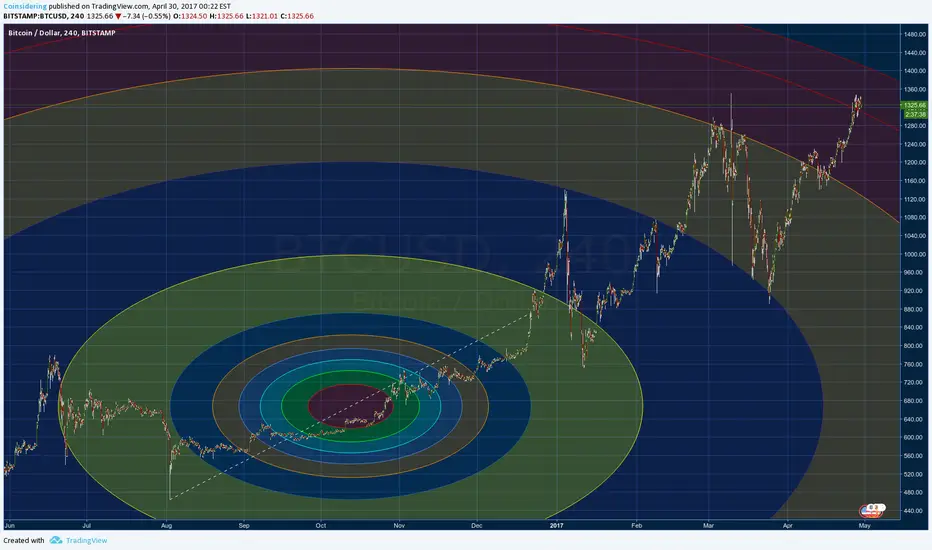Click the May label on time axis

[x=865, y=526]
